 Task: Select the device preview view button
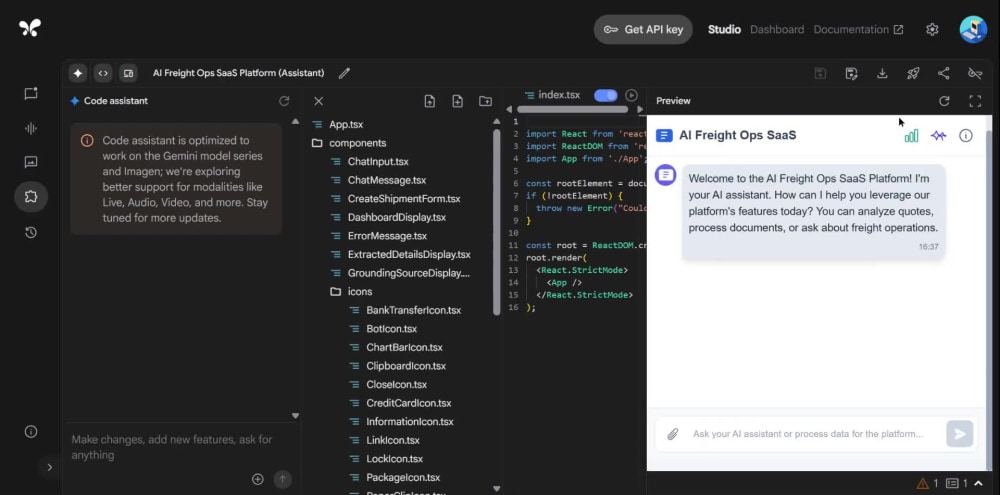tap(128, 73)
